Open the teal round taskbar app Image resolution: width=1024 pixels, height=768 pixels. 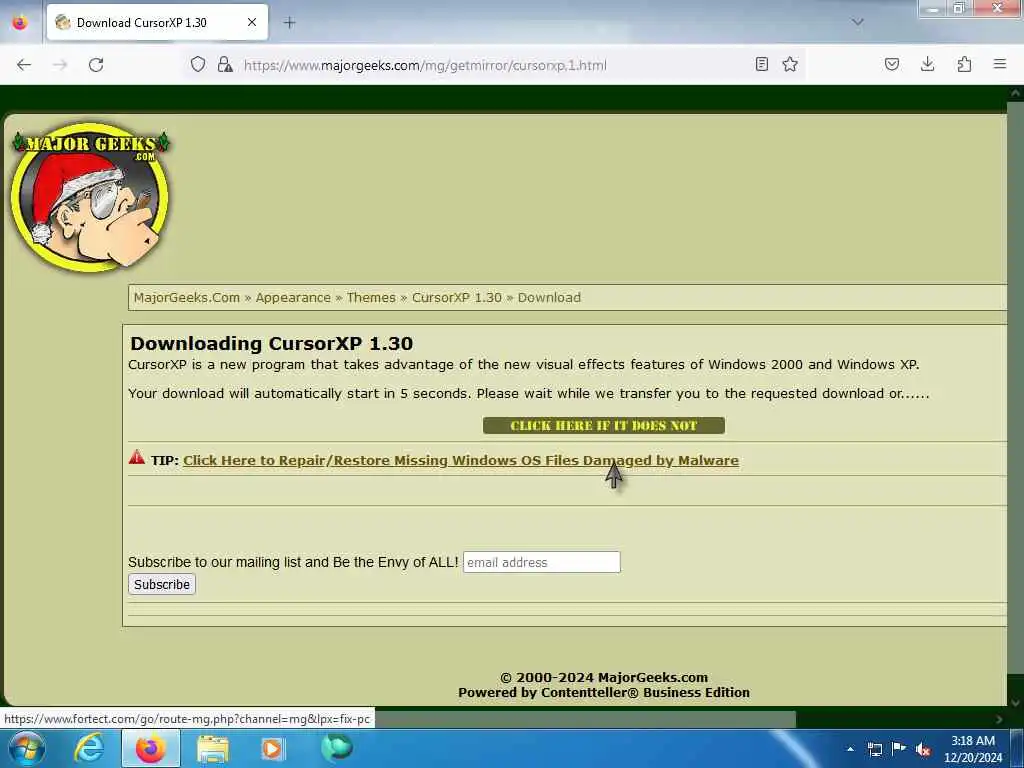coord(337,748)
